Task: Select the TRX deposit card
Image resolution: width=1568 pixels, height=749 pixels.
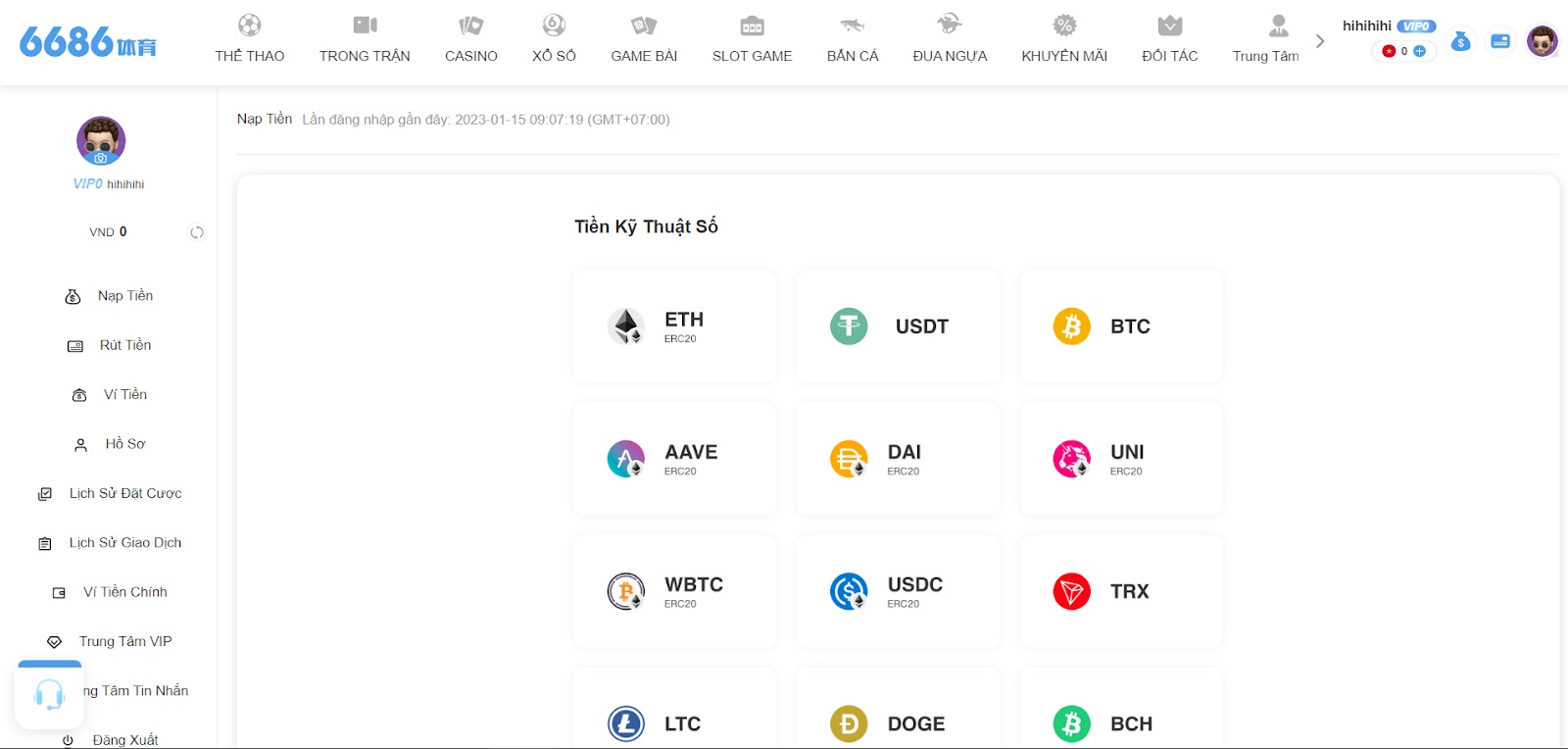Action: [1121, 591]
